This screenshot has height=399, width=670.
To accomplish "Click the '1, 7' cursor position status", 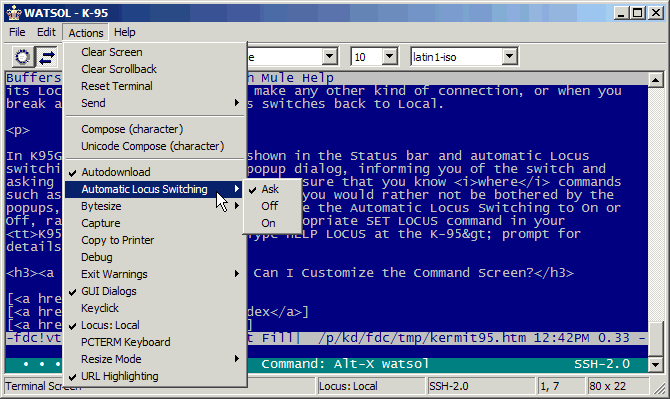I will (x=561, y=386).
